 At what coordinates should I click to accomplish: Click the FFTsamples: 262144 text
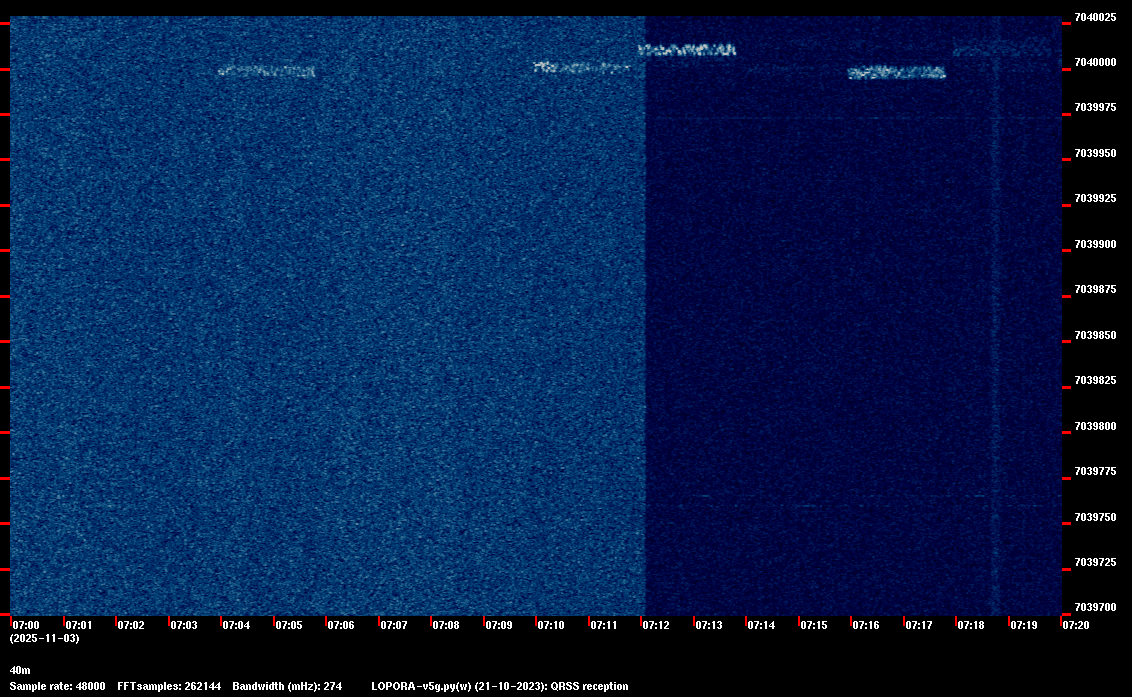(170, 686)
